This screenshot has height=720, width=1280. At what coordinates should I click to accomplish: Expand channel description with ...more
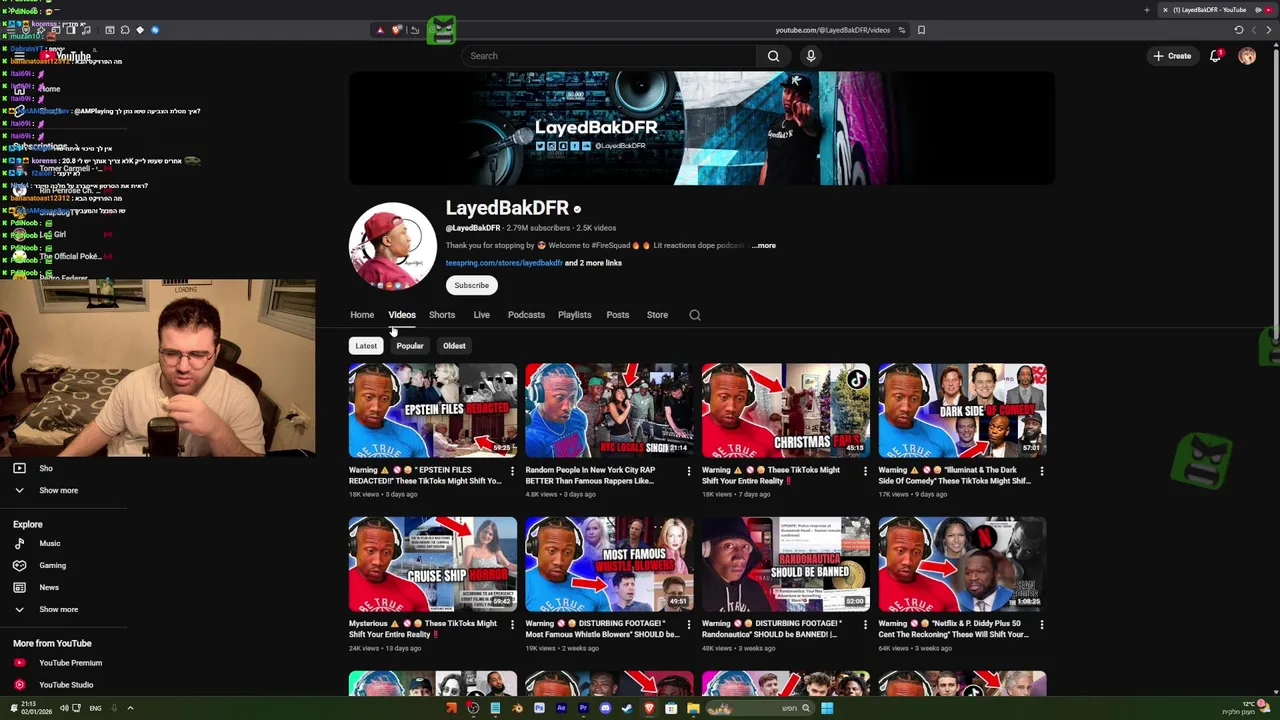click(x=765, y=245)
